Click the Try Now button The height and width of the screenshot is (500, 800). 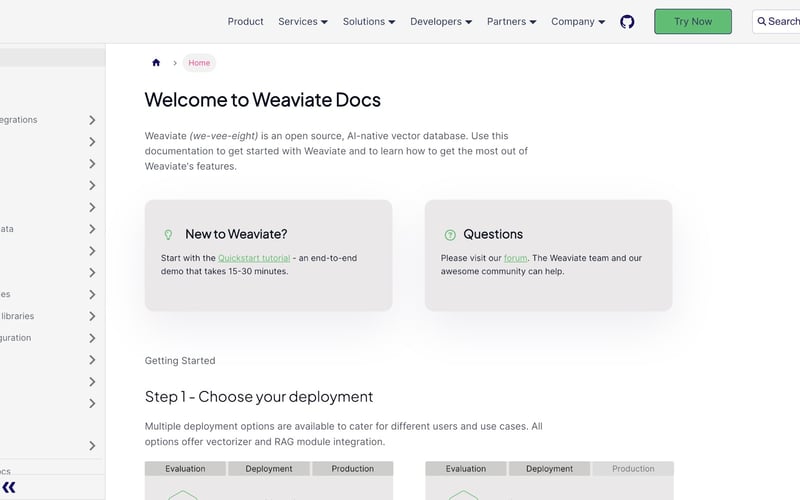pos(693,21)
